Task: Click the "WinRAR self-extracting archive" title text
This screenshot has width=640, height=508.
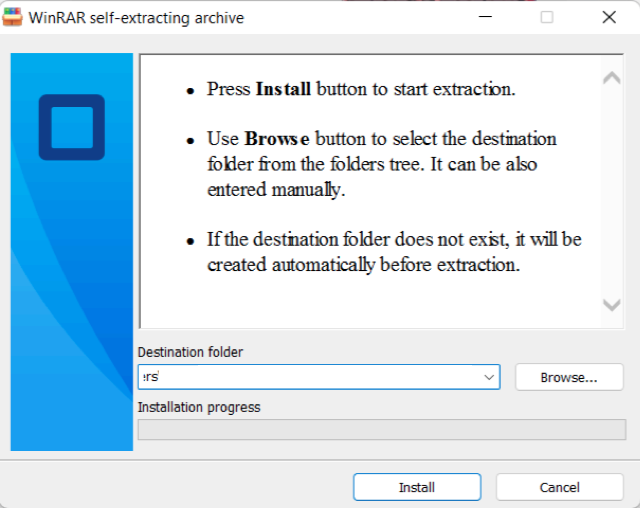Action: click(x=136, y=18)
